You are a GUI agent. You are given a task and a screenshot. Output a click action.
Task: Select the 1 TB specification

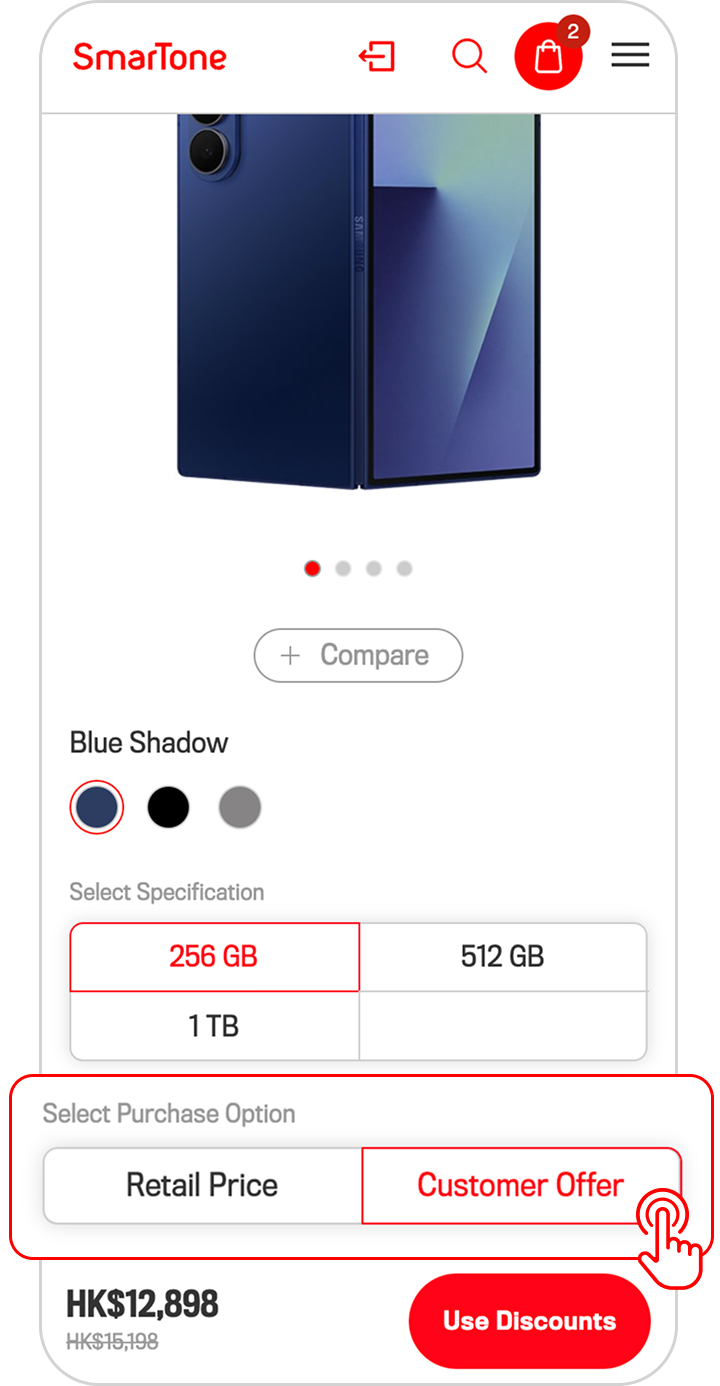214,1026
